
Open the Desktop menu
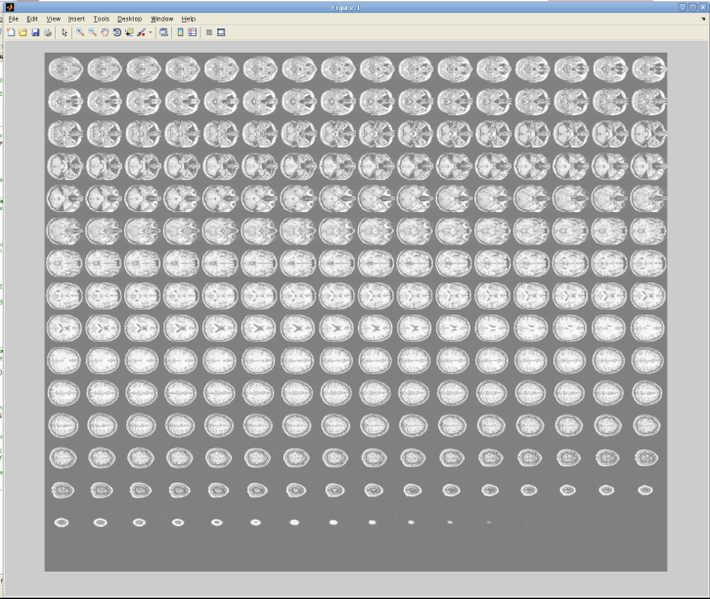tap(129, 19)
